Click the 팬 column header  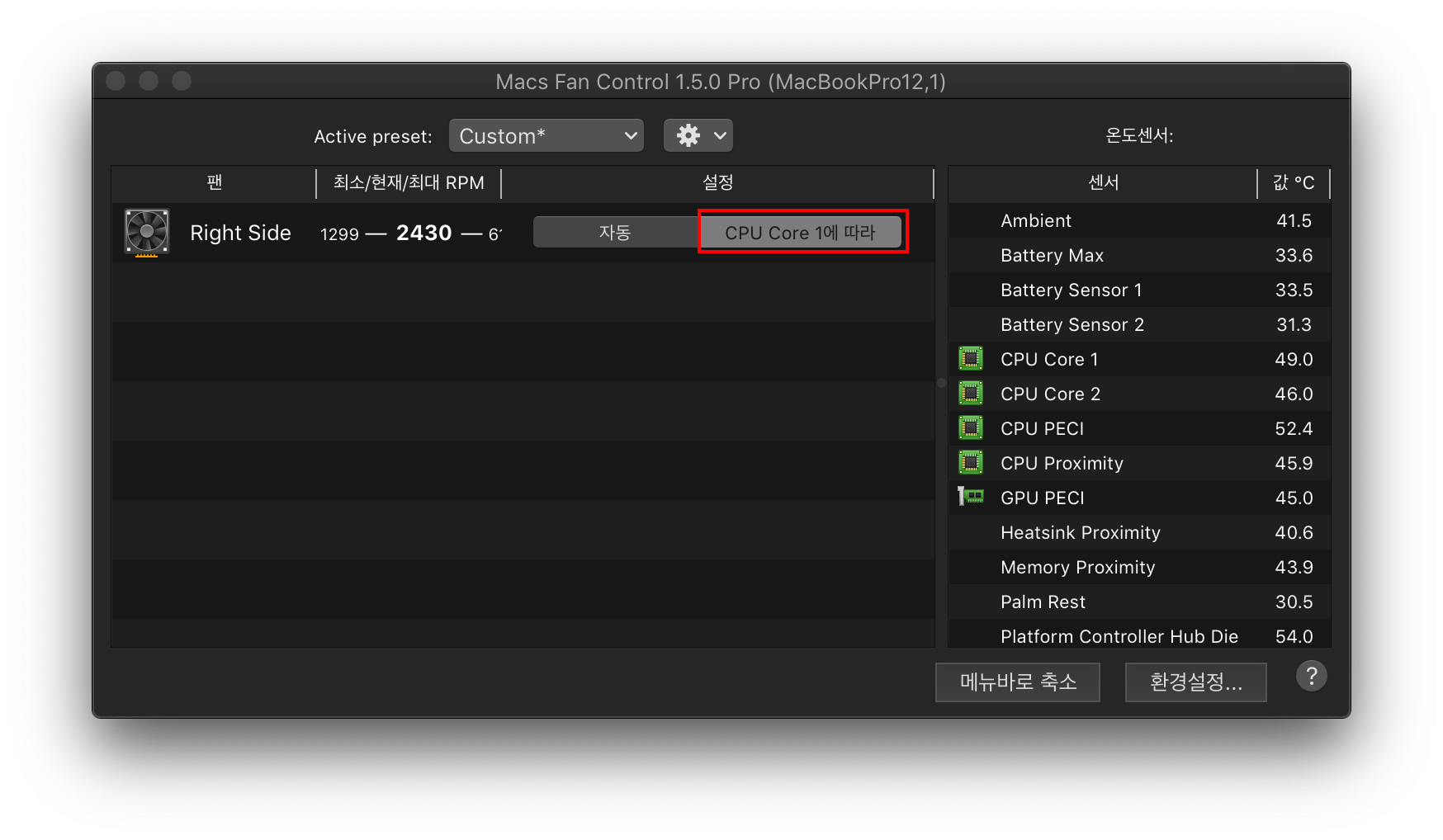coord(215,183)
